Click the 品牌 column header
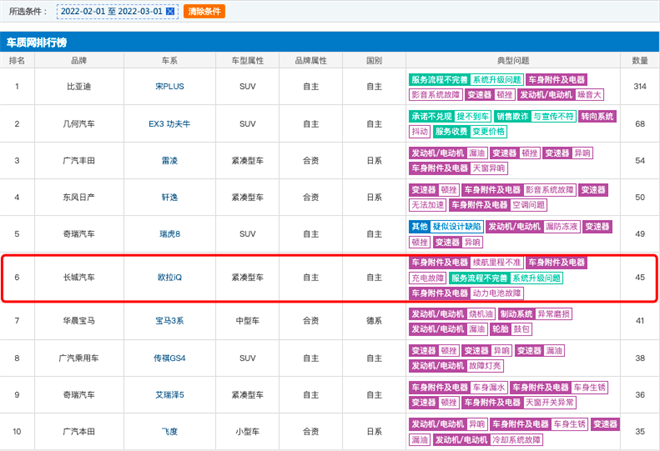 point(79,61)
